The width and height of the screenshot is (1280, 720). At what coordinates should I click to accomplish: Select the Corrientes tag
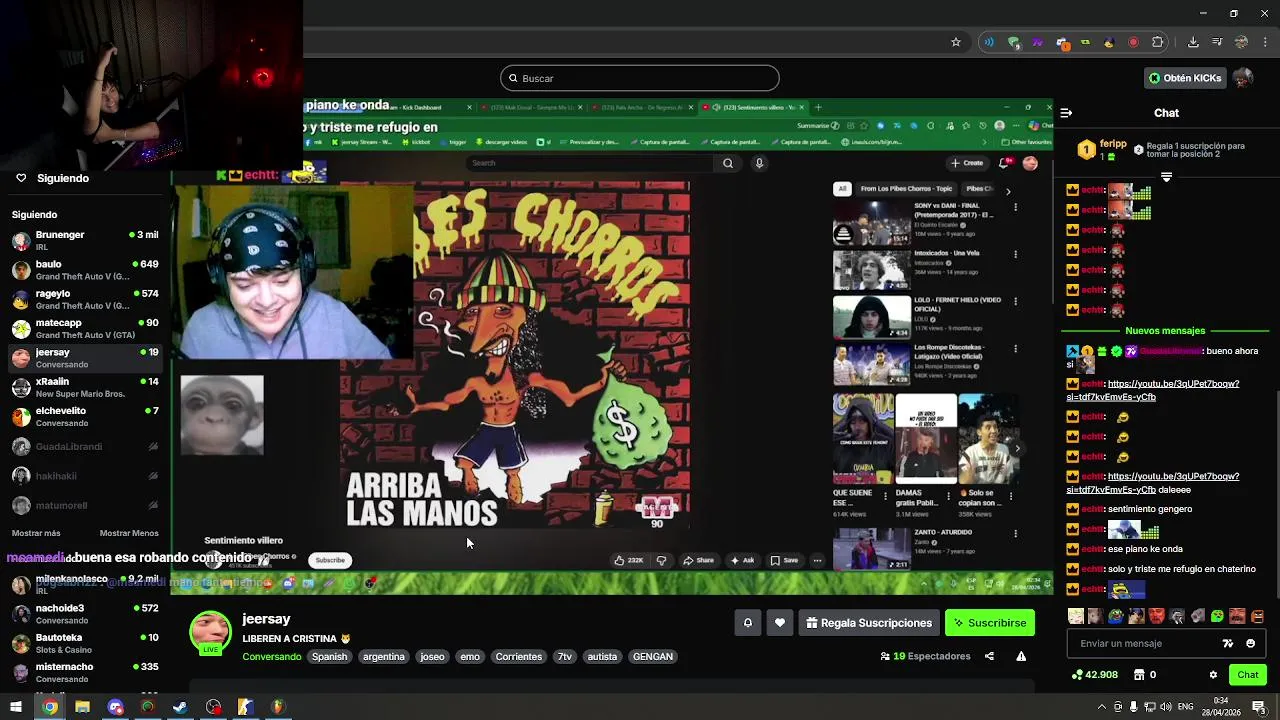pos(519,657)
